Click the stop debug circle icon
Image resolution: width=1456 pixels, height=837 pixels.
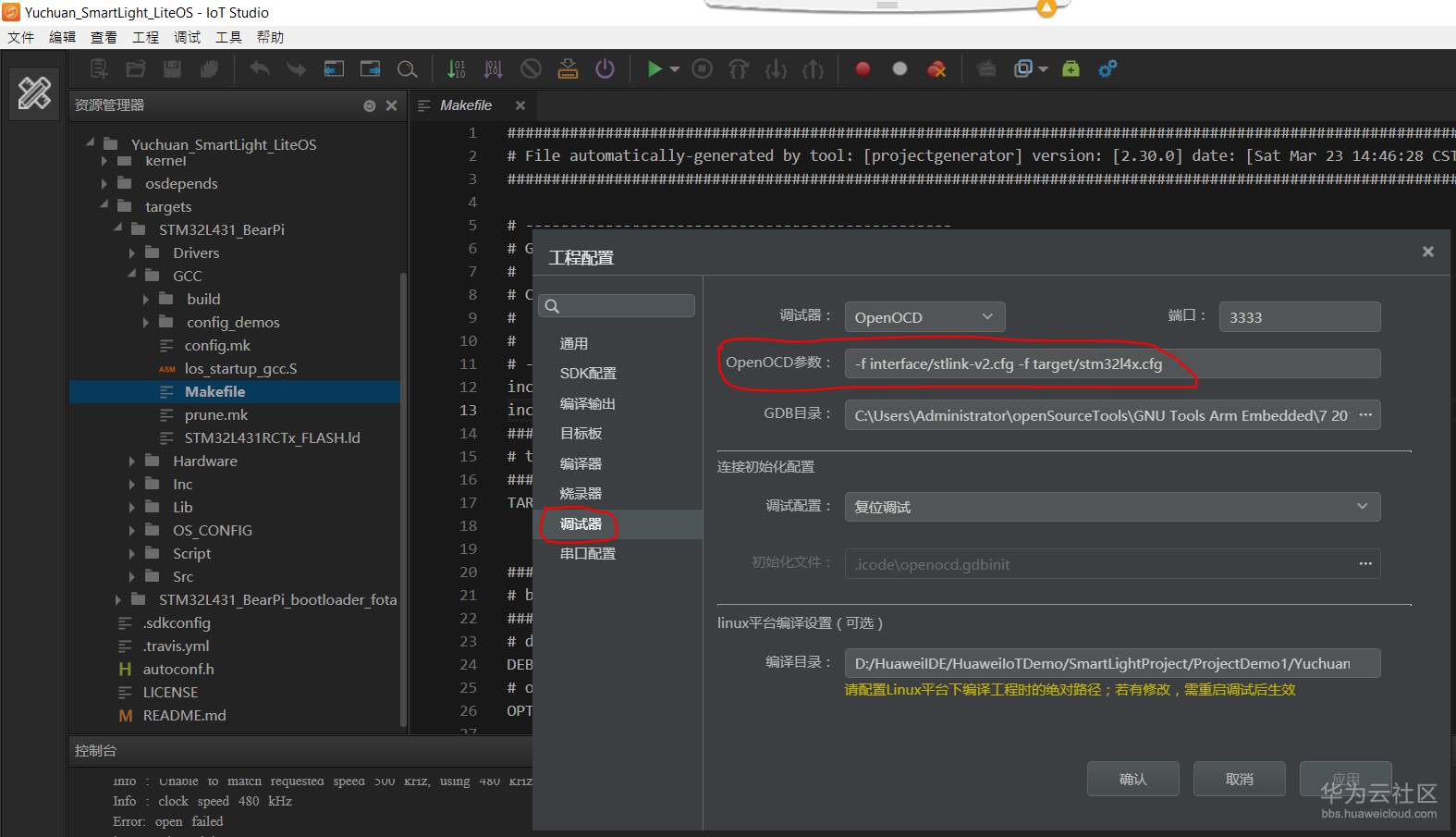(x=703, y=68)
